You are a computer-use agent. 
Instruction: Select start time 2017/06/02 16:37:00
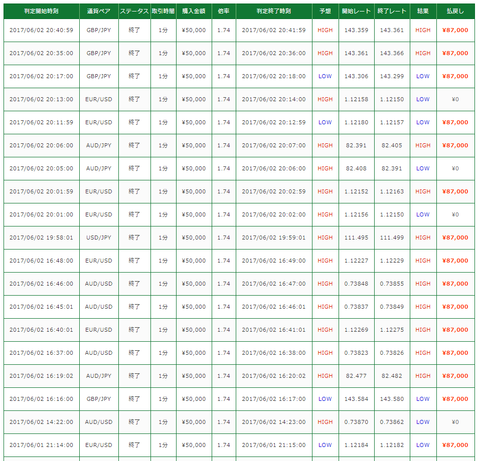click(x=41, y=353)
